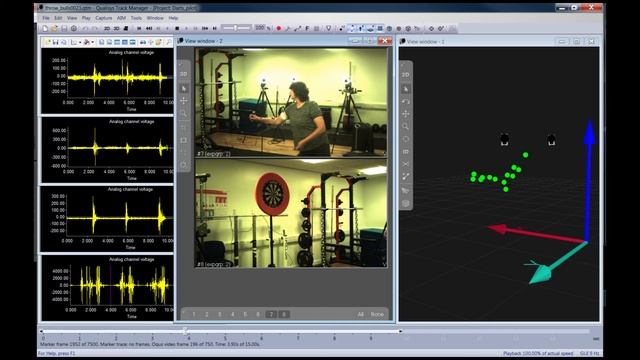640x360 pixels.
Task: Open the second dropdown arrow in plot toolbar
Action: (93, 42)
